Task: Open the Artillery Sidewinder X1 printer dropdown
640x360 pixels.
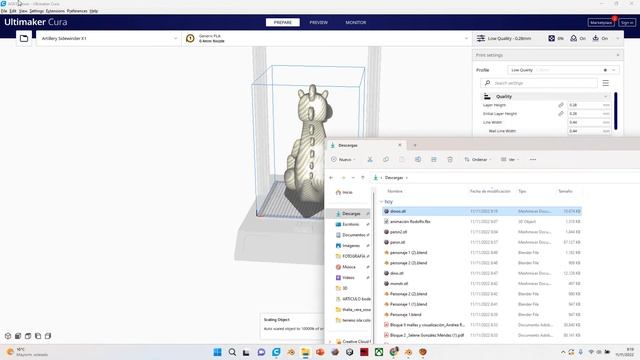Action: click(109, 38)
